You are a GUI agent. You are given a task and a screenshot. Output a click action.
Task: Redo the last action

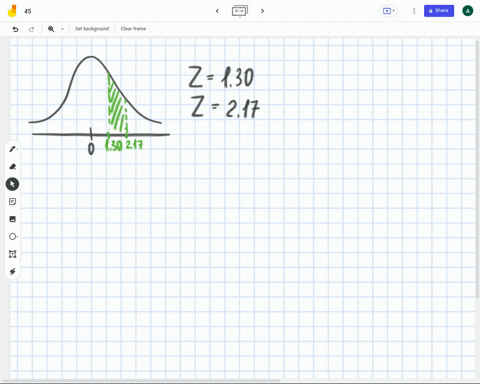pyautogui.click(x=31, y=29)
